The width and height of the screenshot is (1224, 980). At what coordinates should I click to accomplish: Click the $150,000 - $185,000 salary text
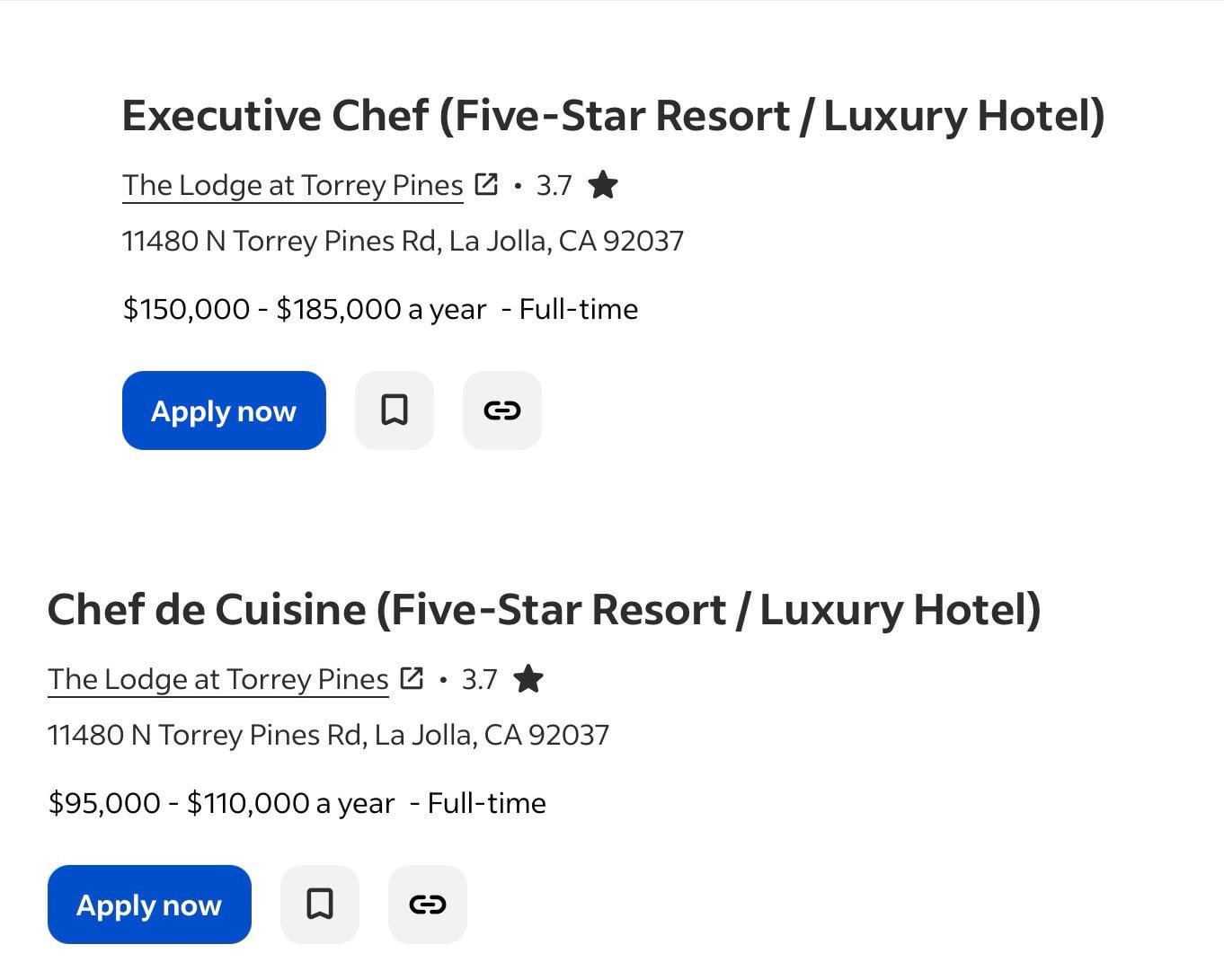304,309
